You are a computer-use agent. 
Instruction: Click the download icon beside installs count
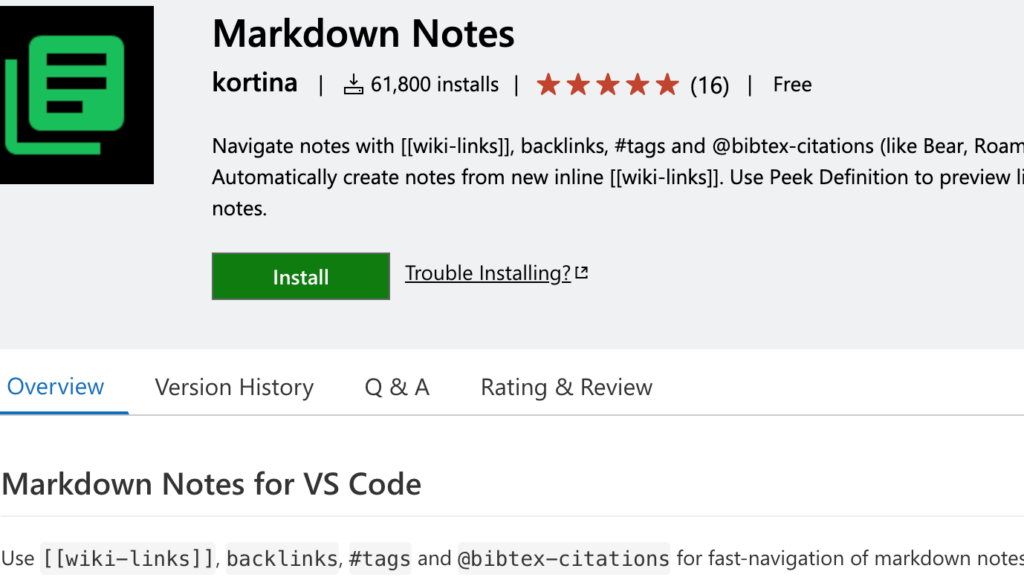tap(353, 85)
